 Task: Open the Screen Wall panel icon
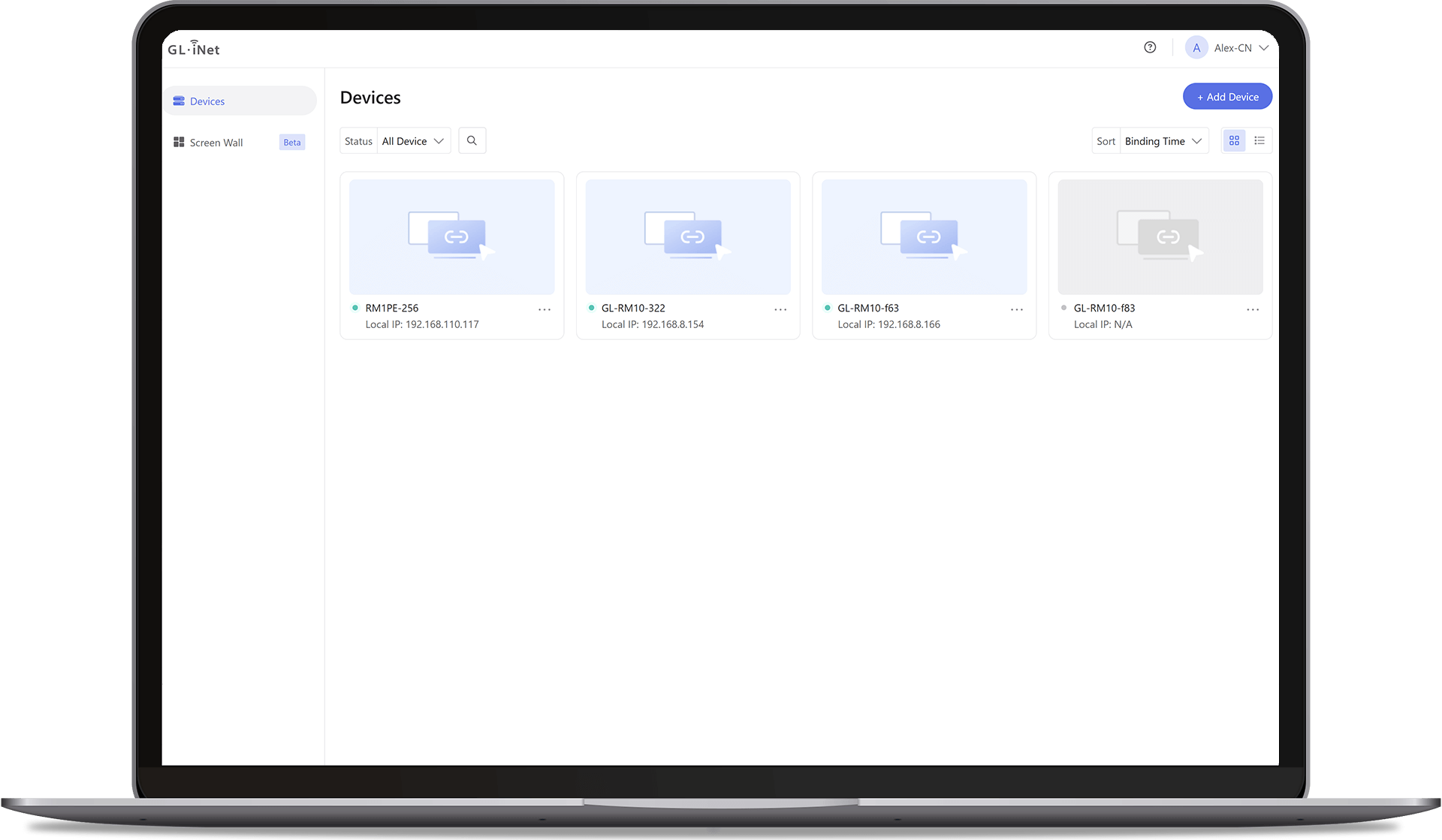[179, 141]
